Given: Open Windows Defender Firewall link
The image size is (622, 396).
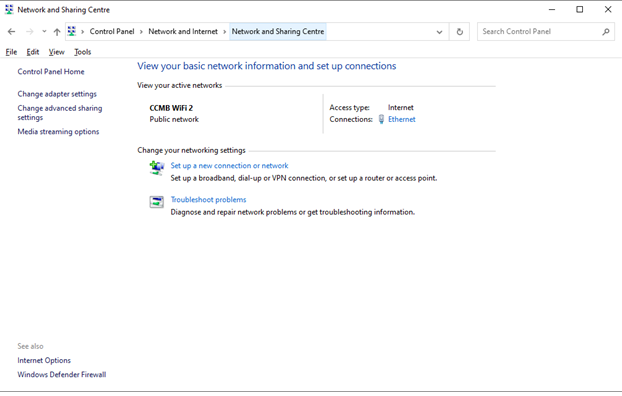Looking at the screenshot, I should 61,375.
